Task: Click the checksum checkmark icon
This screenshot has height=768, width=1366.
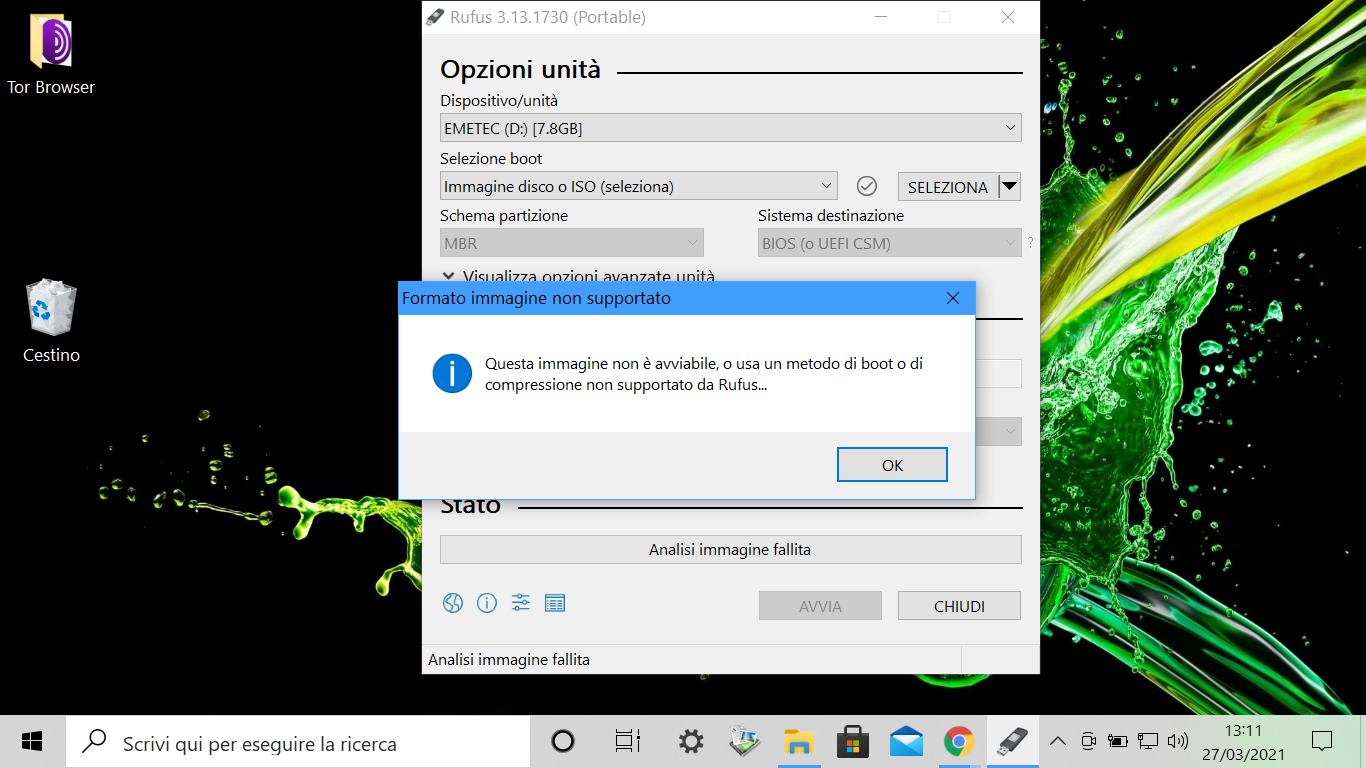Action: point(867,186)
